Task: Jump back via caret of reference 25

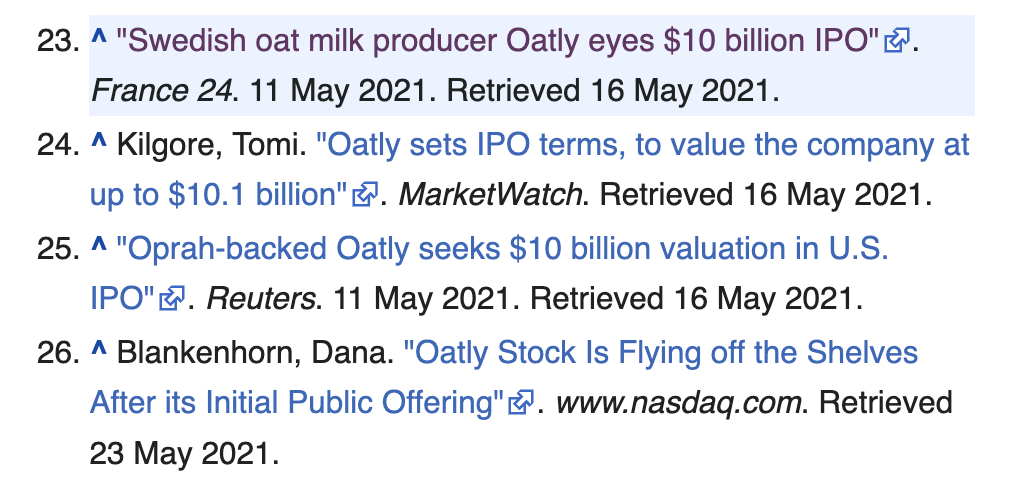Action: coord(98,245)
